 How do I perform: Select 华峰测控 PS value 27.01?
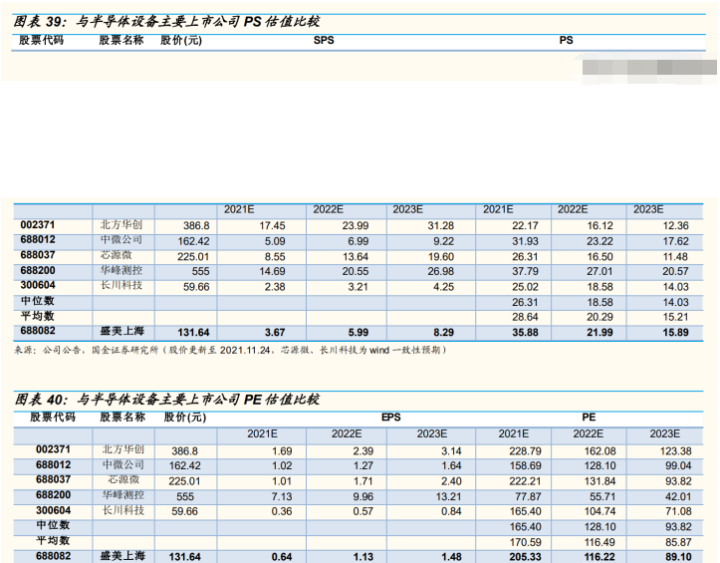tap(600, 271)
